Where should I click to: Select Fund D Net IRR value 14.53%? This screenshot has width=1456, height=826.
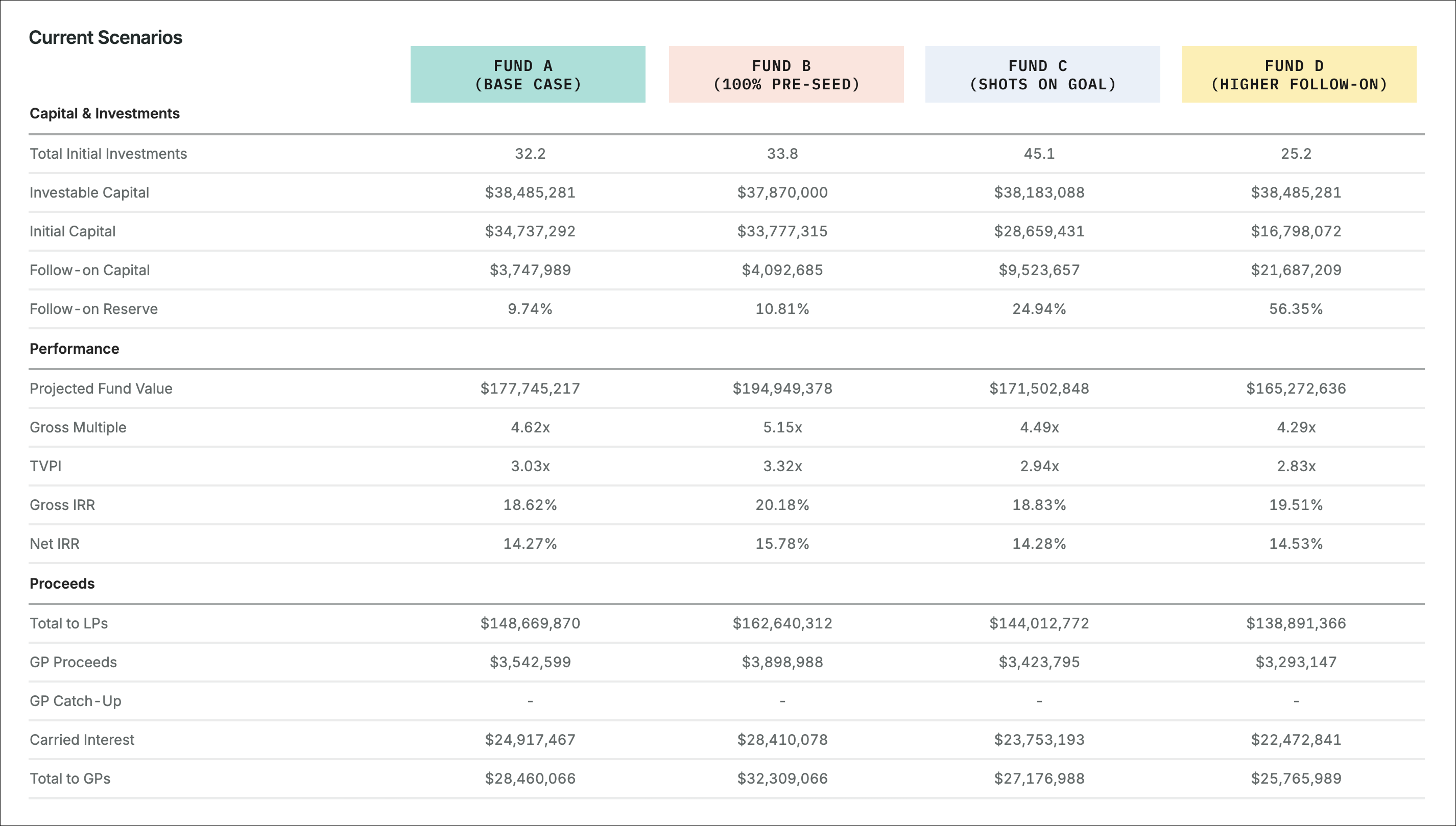tap(1296, 544)
